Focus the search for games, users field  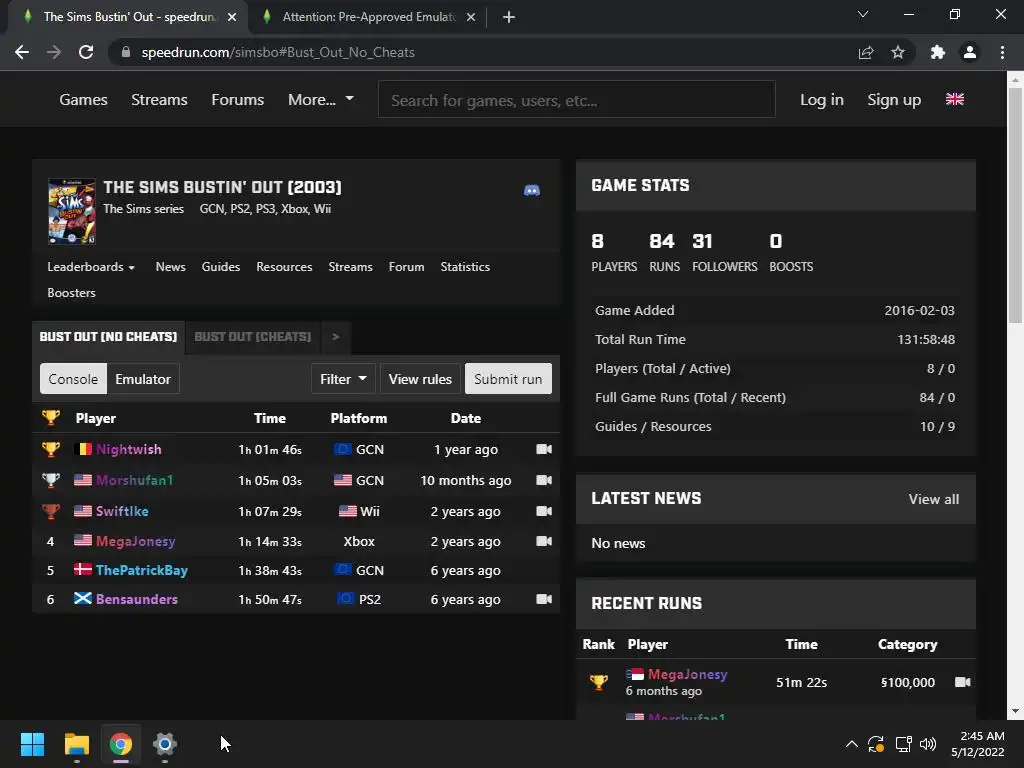coord(577,100)
